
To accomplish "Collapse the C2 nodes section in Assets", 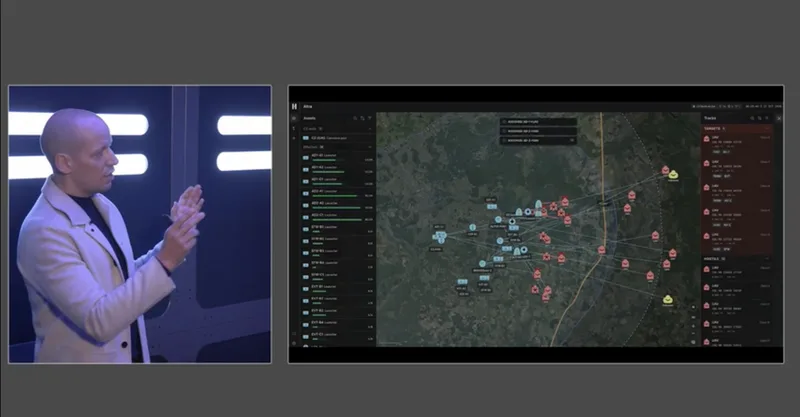I will click(370, 129).
